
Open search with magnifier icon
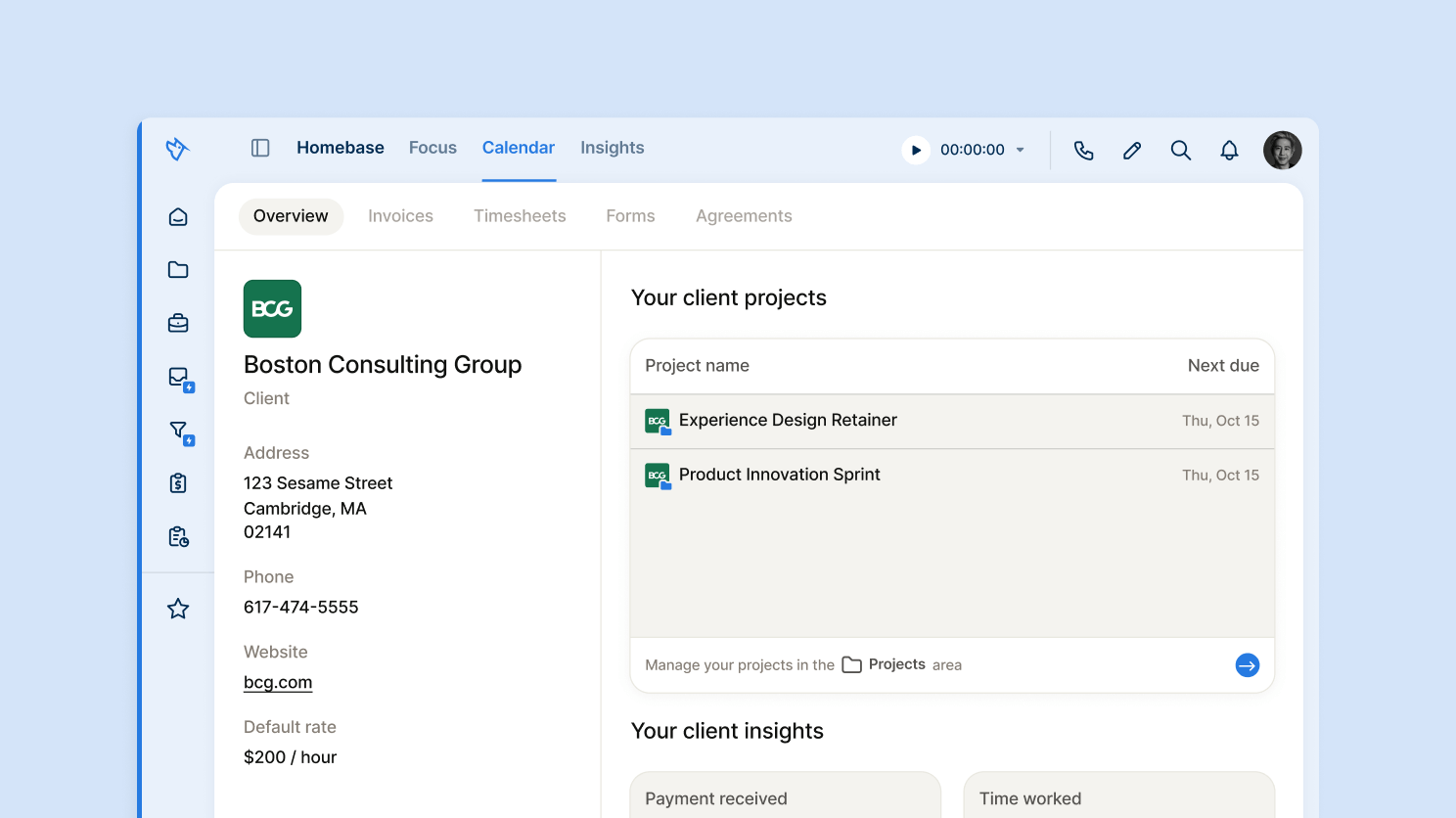[1181, 150]
